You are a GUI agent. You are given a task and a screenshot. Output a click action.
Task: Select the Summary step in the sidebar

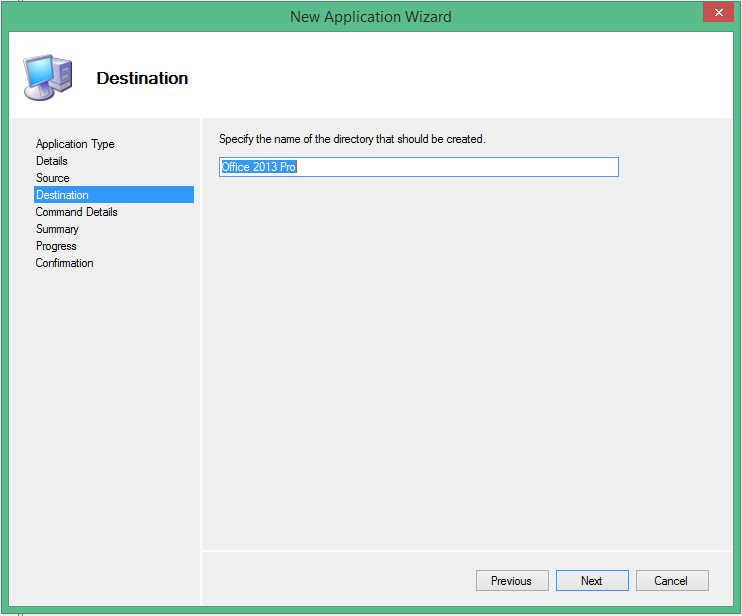57,229
